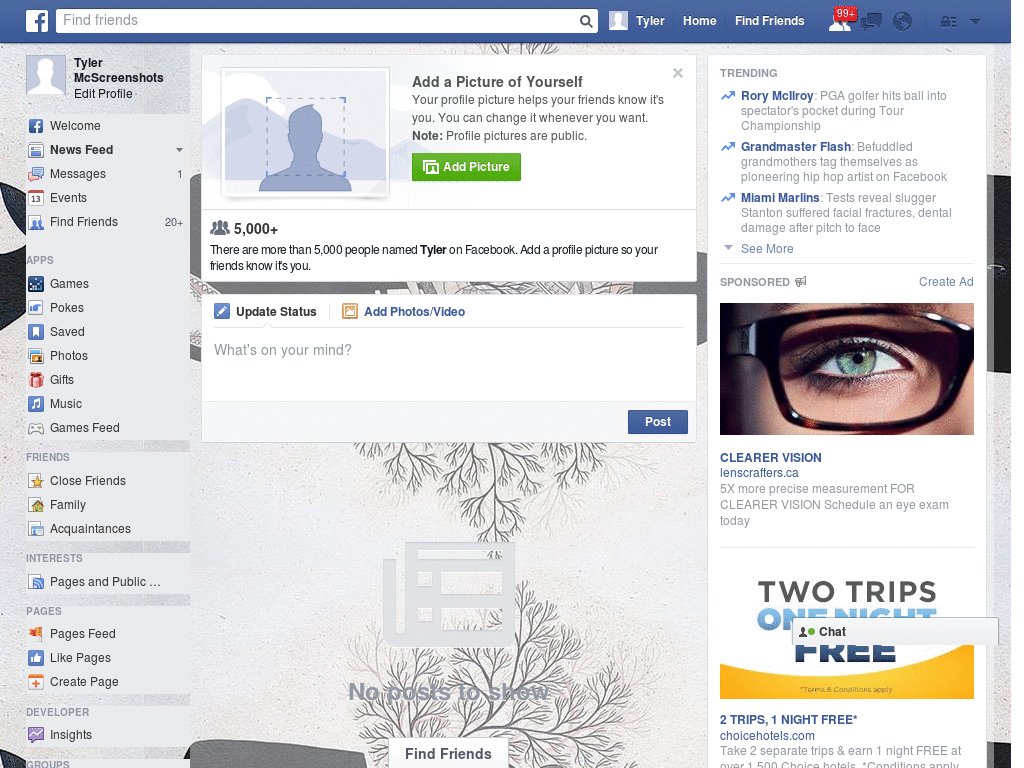This screenshot has width=1024, height=768.
Task: Select the Add Photos/Video tab
Action: pos(404,312)
